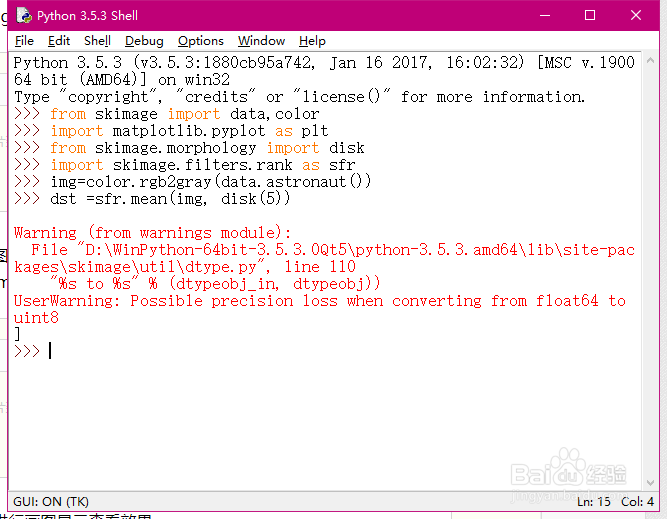Close the Python 3.5.3 Shell window
The height and width of the screenshot is (519, 667).
point(636,16)
